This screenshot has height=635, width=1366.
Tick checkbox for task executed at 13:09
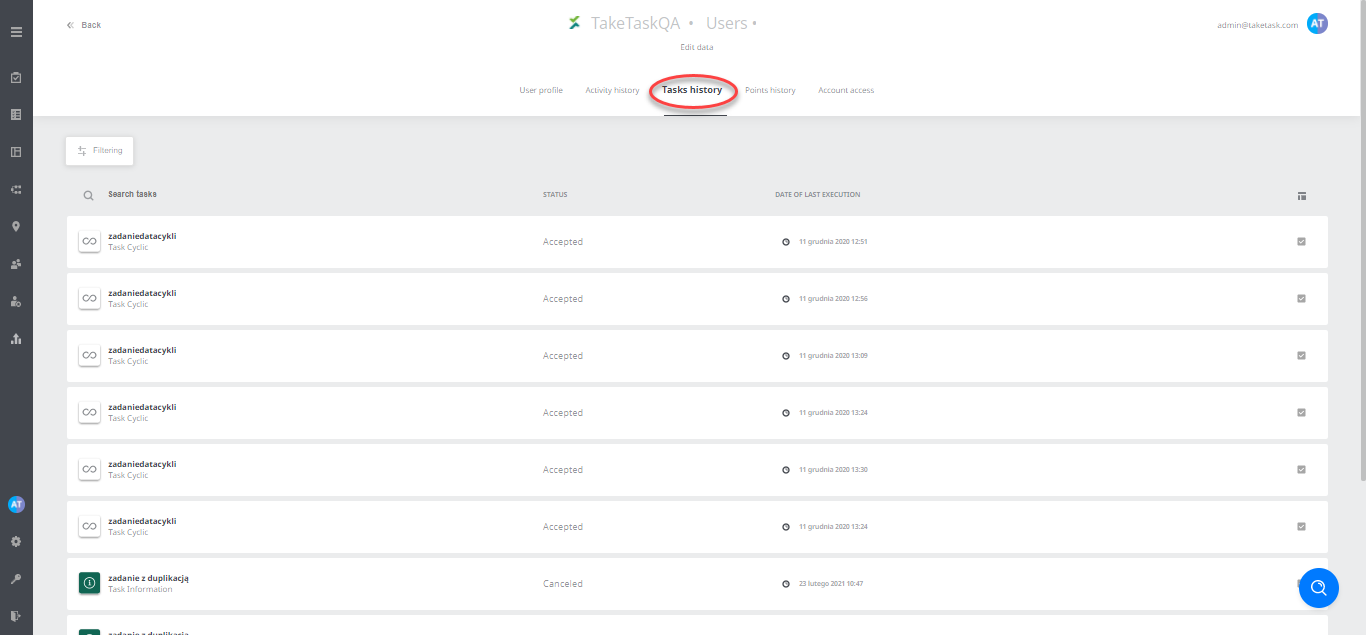(1301, 355)
